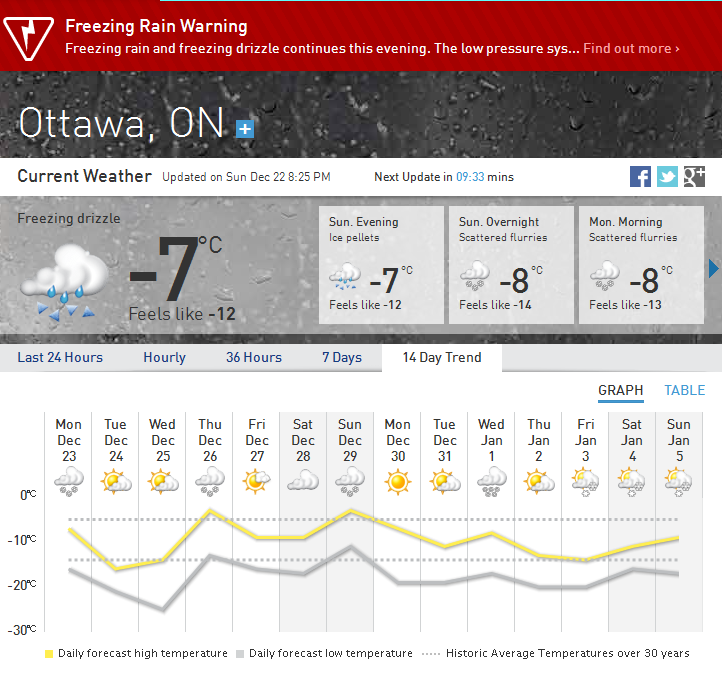Switch to TABLE view
This screenshot has height=673, width=722.
685,390
